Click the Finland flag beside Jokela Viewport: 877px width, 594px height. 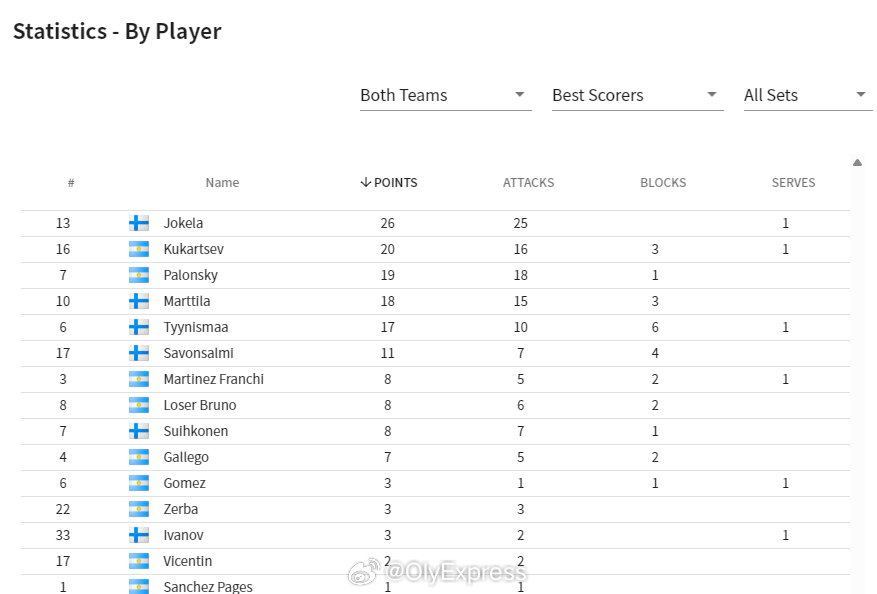pyautogui.click(x=139, y=223)
